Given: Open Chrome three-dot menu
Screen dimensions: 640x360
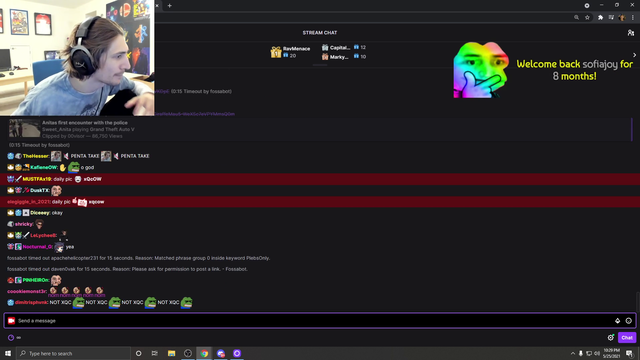Looking at the screenshot, I should pos(633,18).
